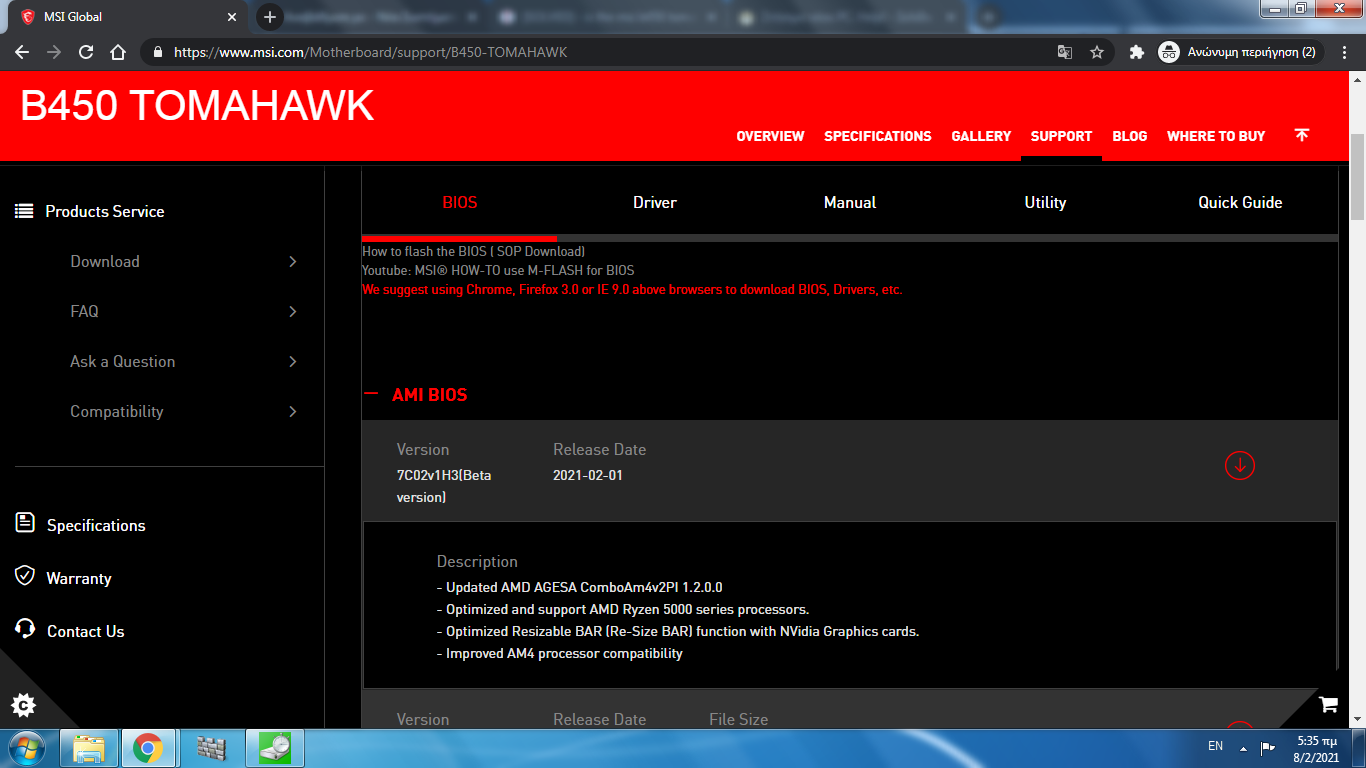Open WHERE TO BUY navigation link

point(1216,136)
